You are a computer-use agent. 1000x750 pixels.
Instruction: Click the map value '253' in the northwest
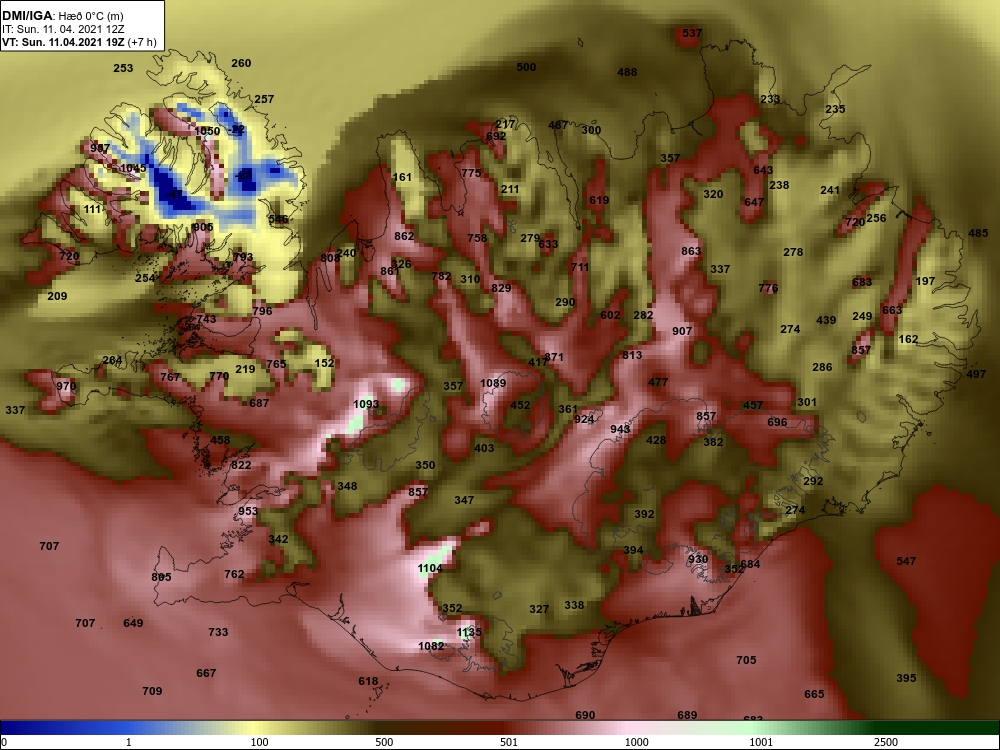pos(123,68)
